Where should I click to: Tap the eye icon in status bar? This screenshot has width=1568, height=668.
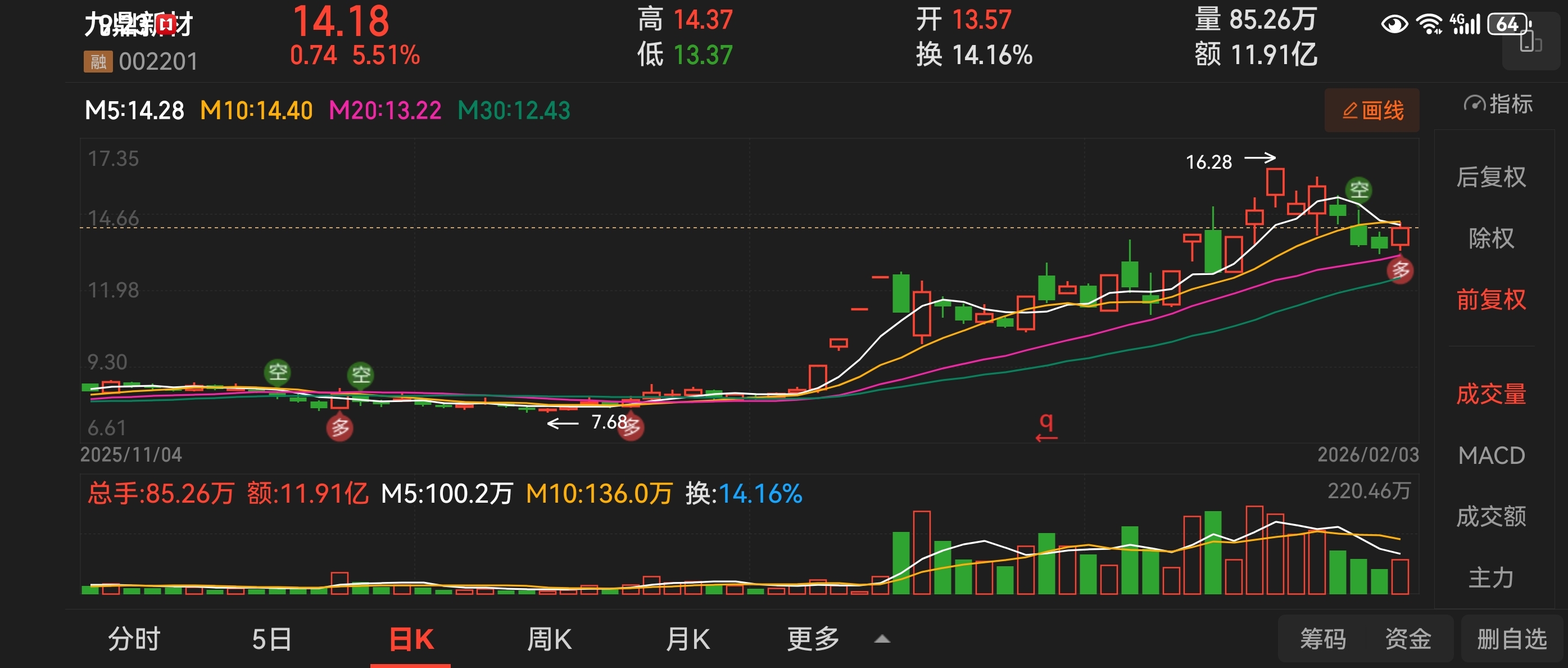coord(1394,24)
